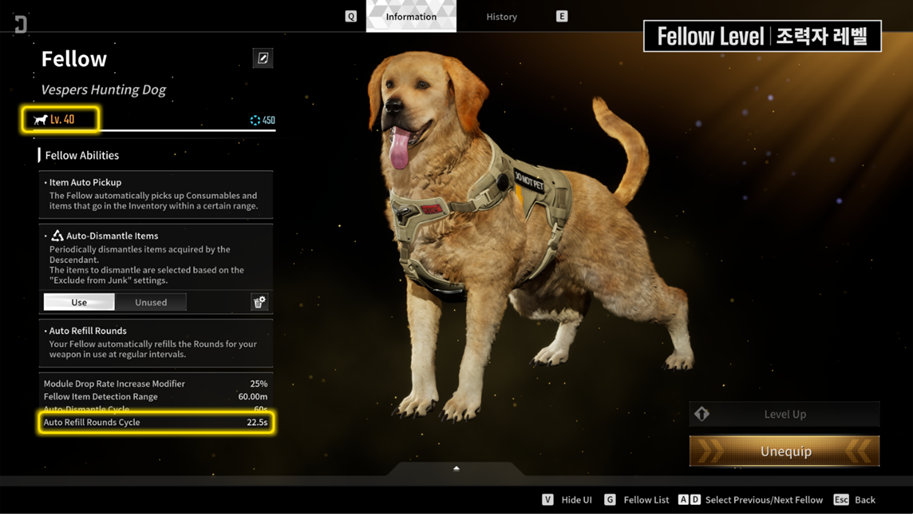Click the Auto-Dismantle recycle triangle icon

pos(57,236)
